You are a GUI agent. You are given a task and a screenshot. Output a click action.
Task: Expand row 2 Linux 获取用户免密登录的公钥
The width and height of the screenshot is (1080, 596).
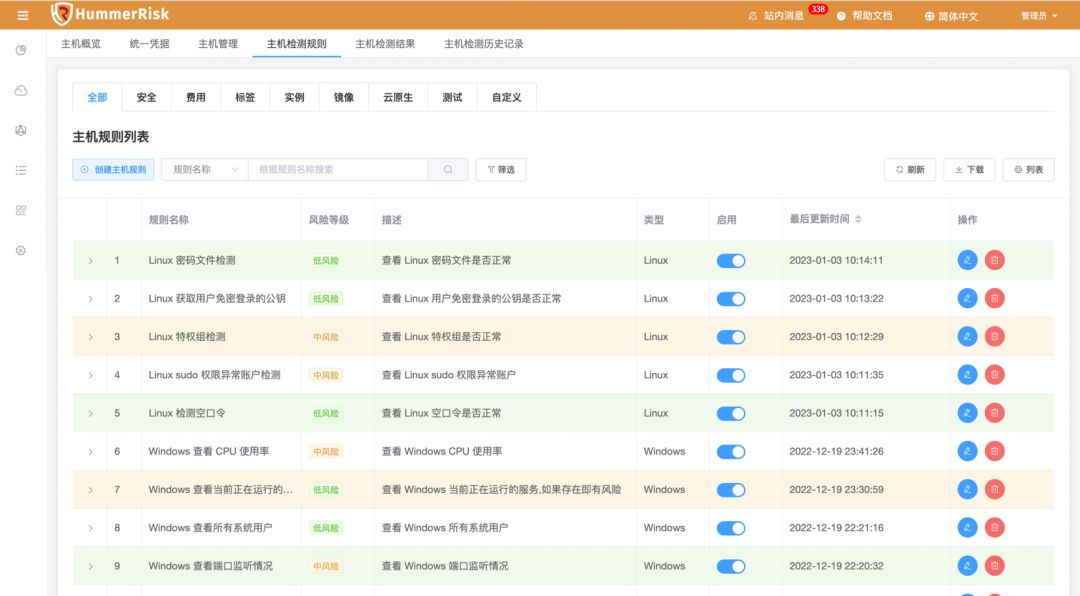tap(90, 299)
